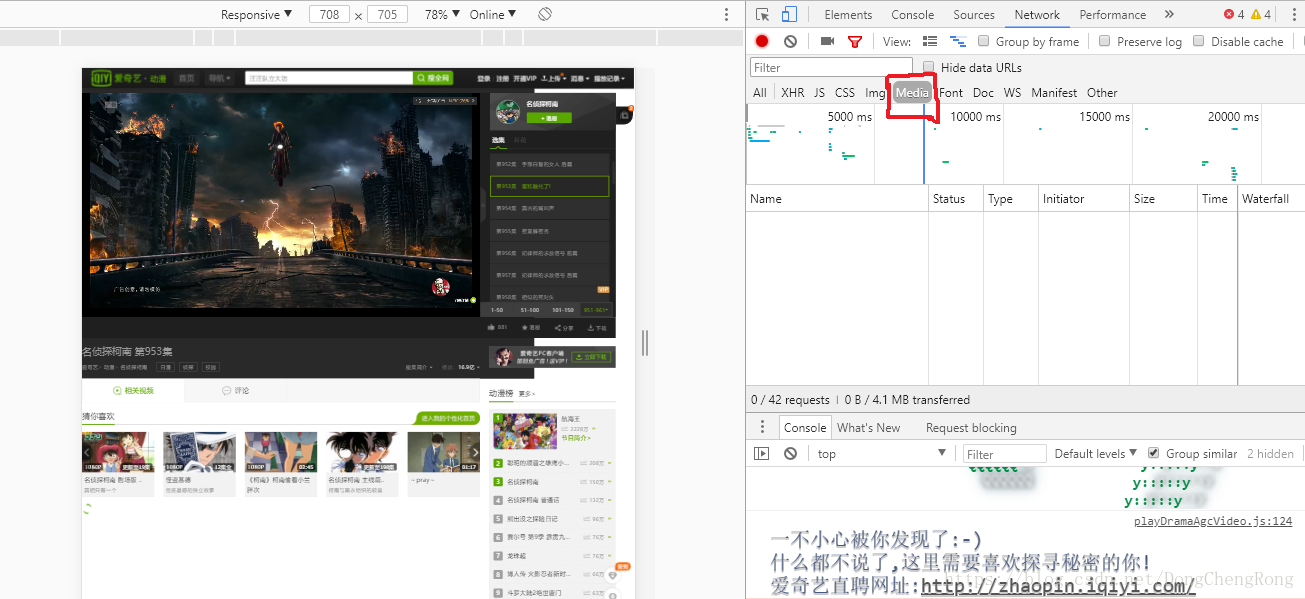This screenshot has width=1305, height=599.
Task: Click the rotate device icon
Action: (x=545, y=15)
